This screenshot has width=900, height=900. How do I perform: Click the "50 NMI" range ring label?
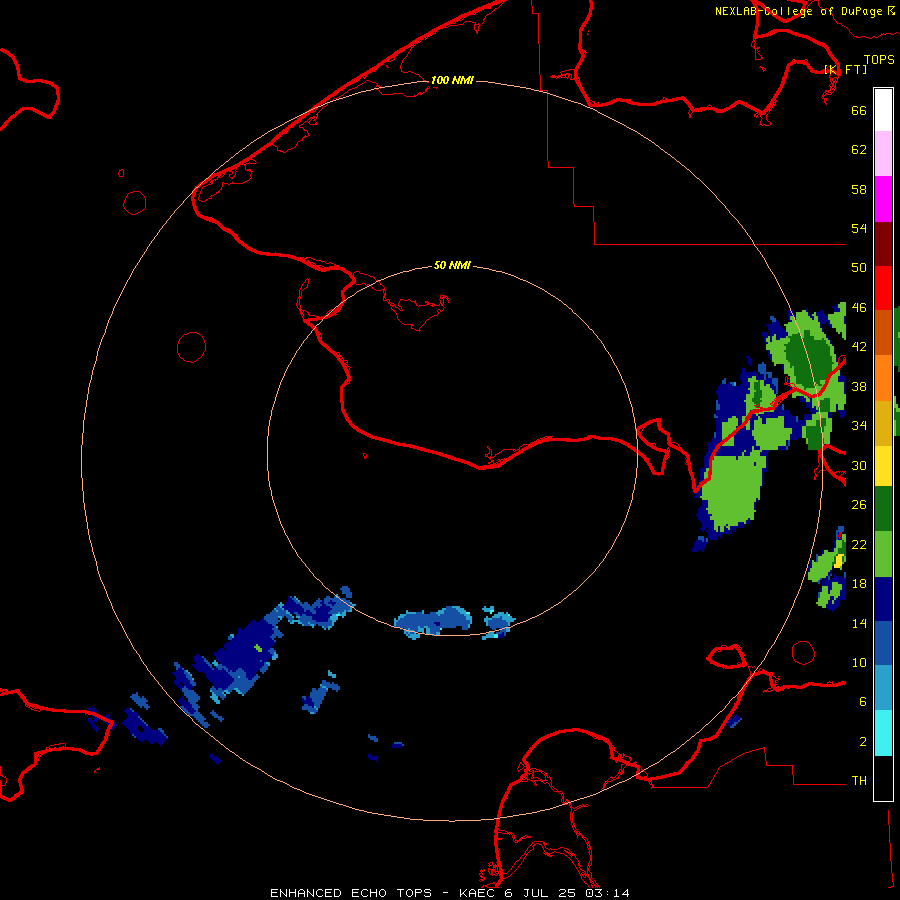[452, 265]
